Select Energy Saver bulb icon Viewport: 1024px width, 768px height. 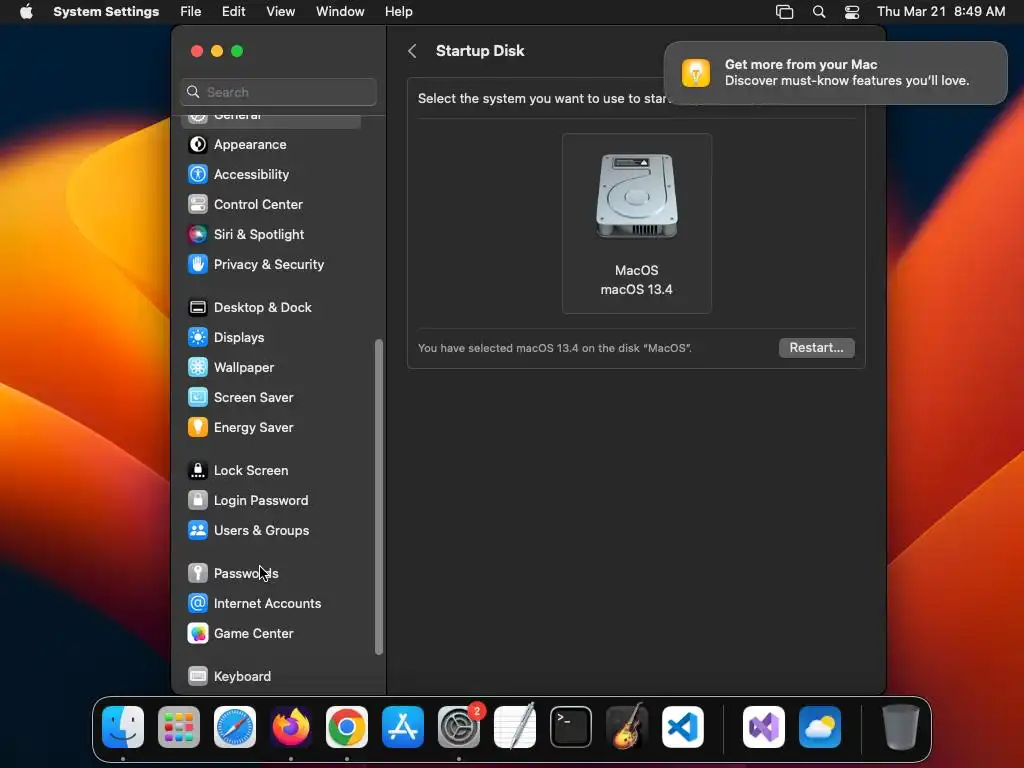click(x=197, y=428)
